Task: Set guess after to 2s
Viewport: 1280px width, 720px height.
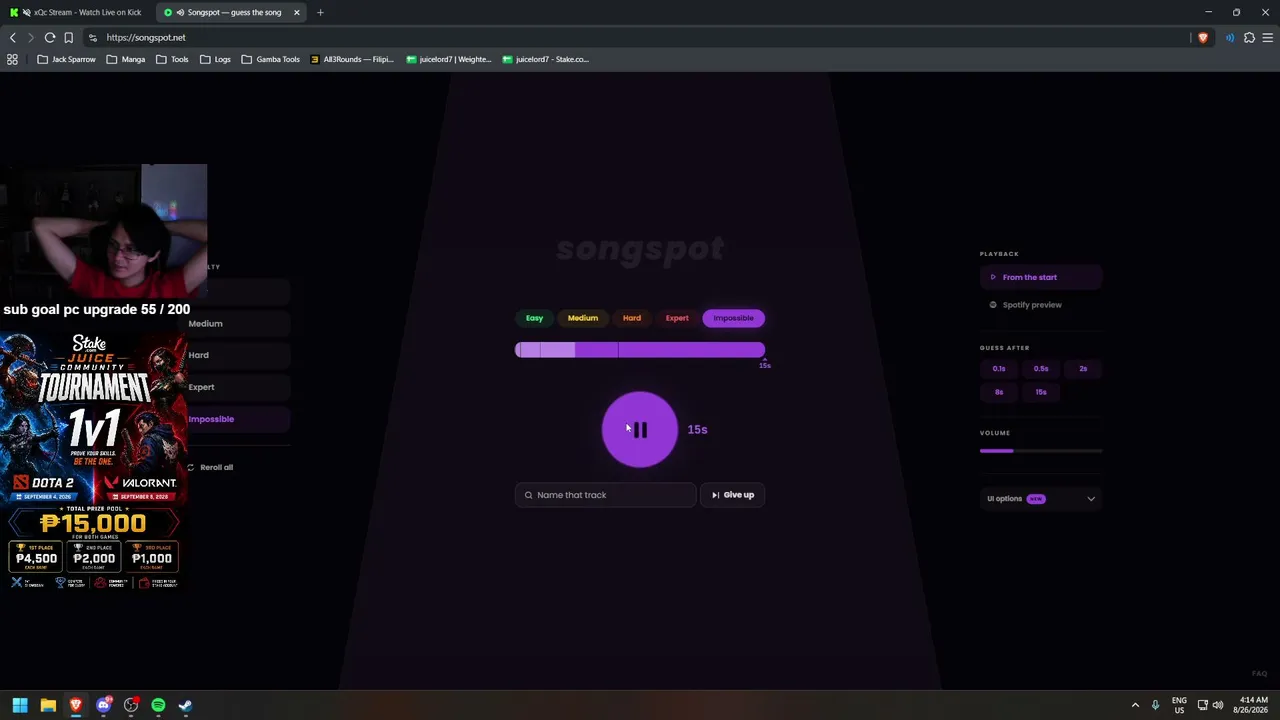Action: click(1083, 369)
